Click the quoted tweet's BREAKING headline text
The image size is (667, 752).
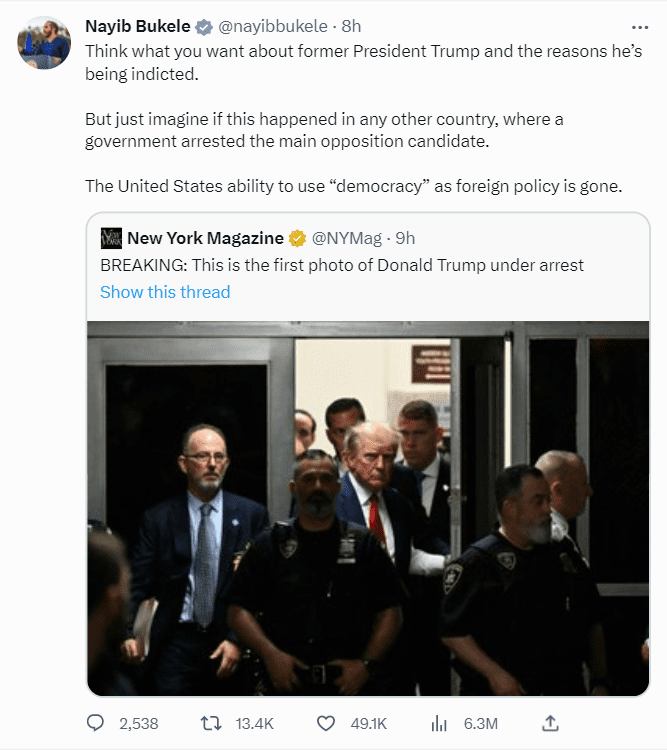click(x=342, y=265)
